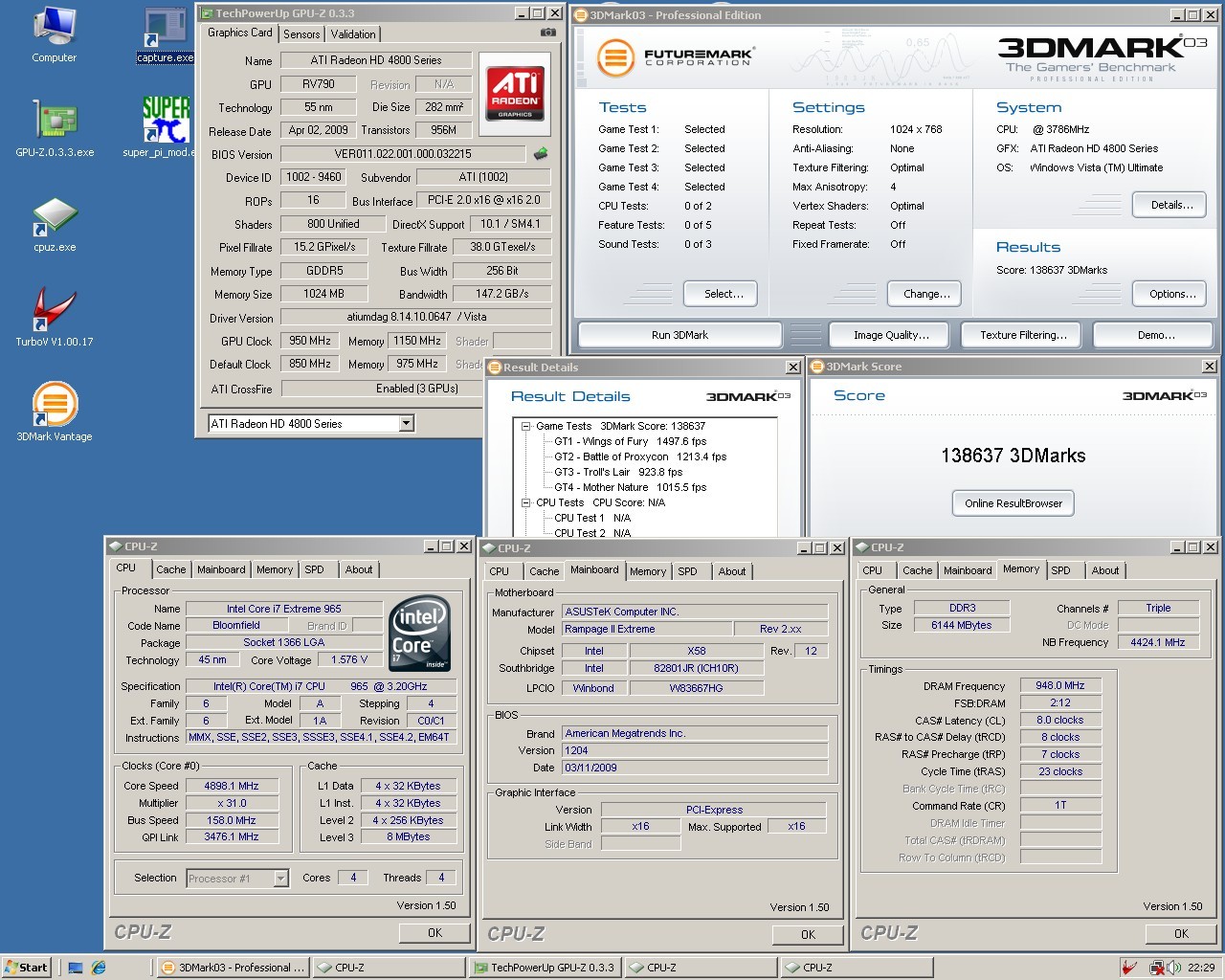Select GPU-Z Graphics Card tab
1225x980 pixels.
pyautogui.click(x=240, y=33)
